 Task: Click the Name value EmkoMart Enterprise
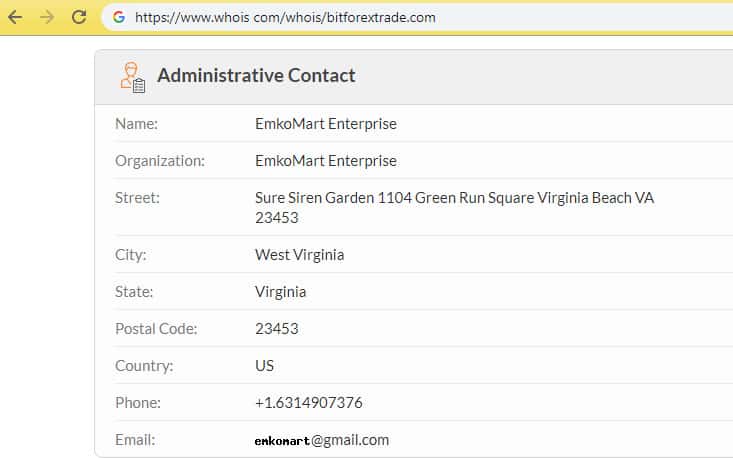(x=326, y=124)
